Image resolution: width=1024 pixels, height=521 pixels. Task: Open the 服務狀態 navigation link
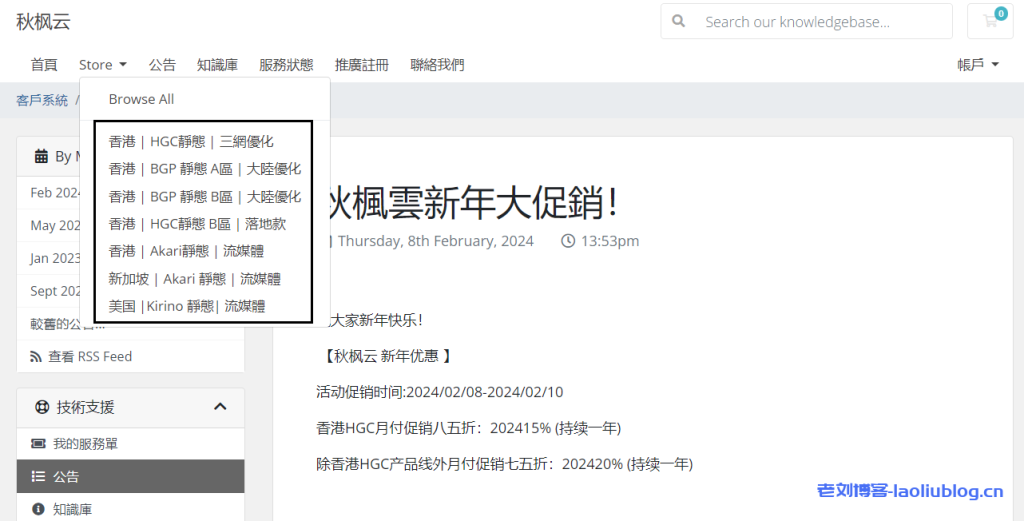pos(285,65)
